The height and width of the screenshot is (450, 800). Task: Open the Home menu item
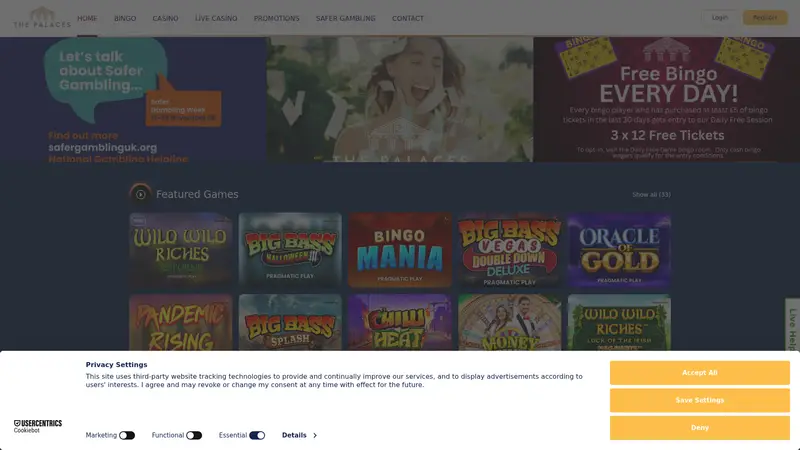pyautogui.click(x=87, y=18)
